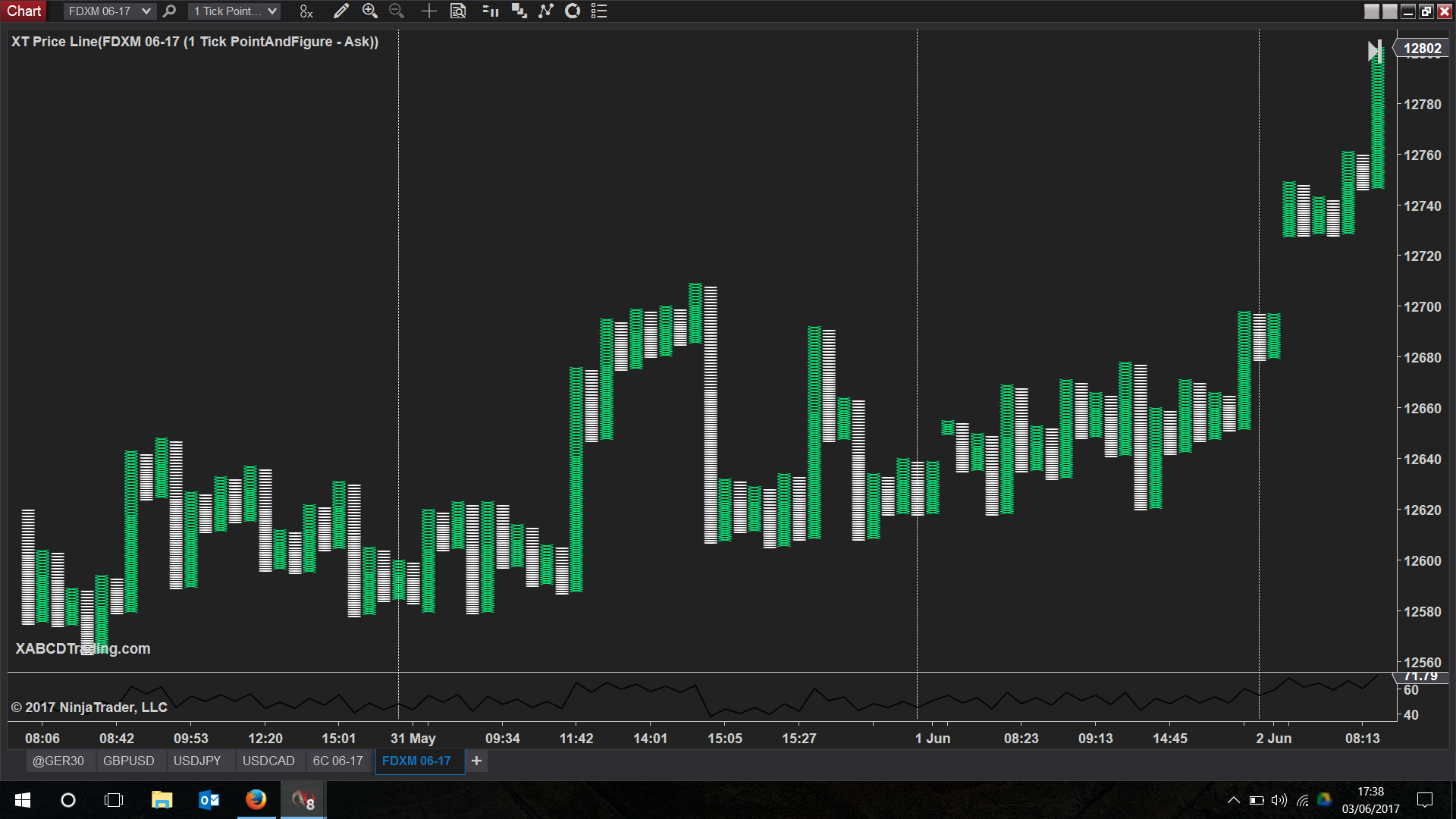The image size is (1456, 819).
Task: Click the instrument search magnifier icon
Action: click(x=170, y=11)
